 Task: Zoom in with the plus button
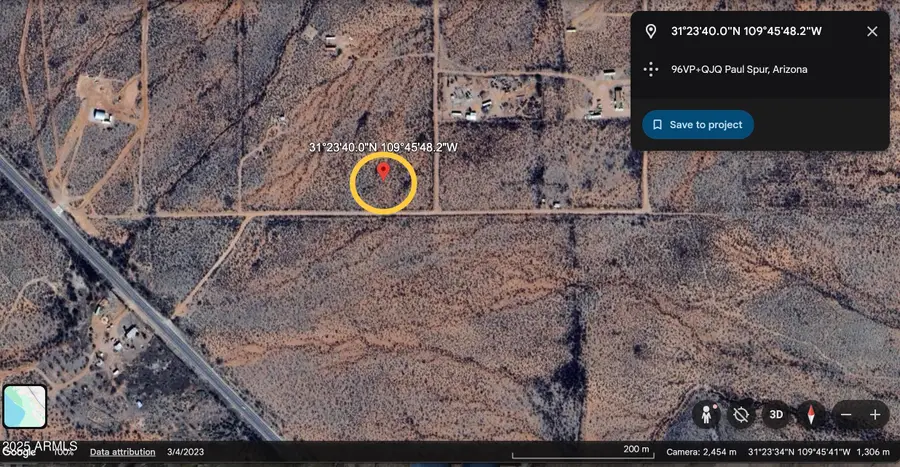click(875, 414)
